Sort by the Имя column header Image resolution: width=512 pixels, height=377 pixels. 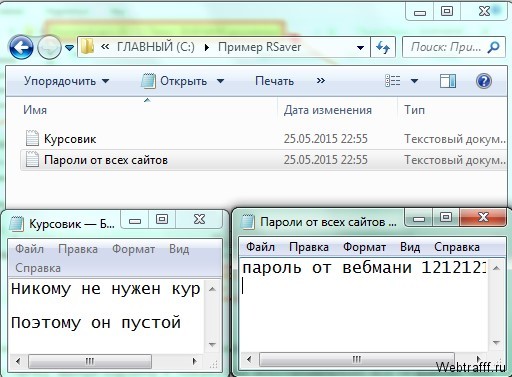point(35,110)
